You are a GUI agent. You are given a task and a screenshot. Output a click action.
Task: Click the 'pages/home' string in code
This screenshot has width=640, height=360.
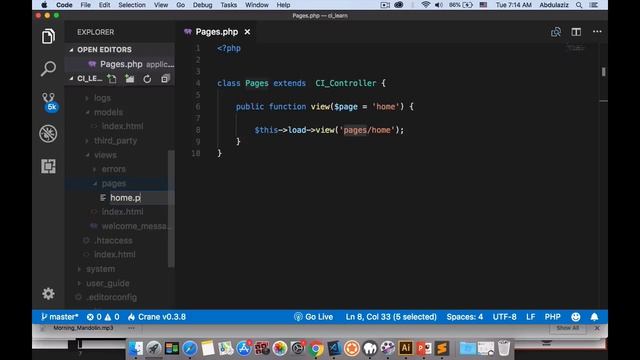(367, 130)
